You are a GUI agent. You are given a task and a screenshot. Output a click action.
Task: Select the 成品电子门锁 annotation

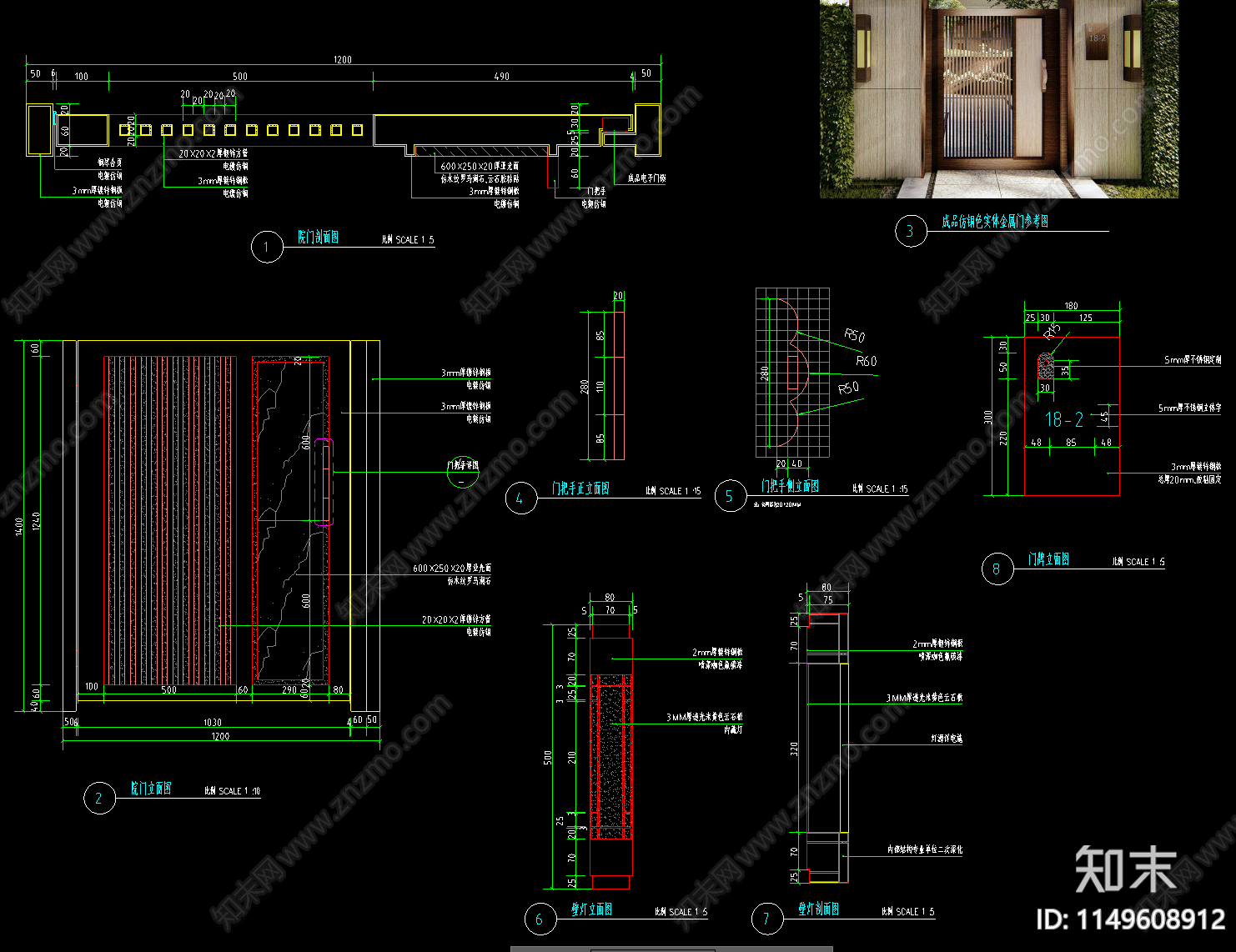646,178
